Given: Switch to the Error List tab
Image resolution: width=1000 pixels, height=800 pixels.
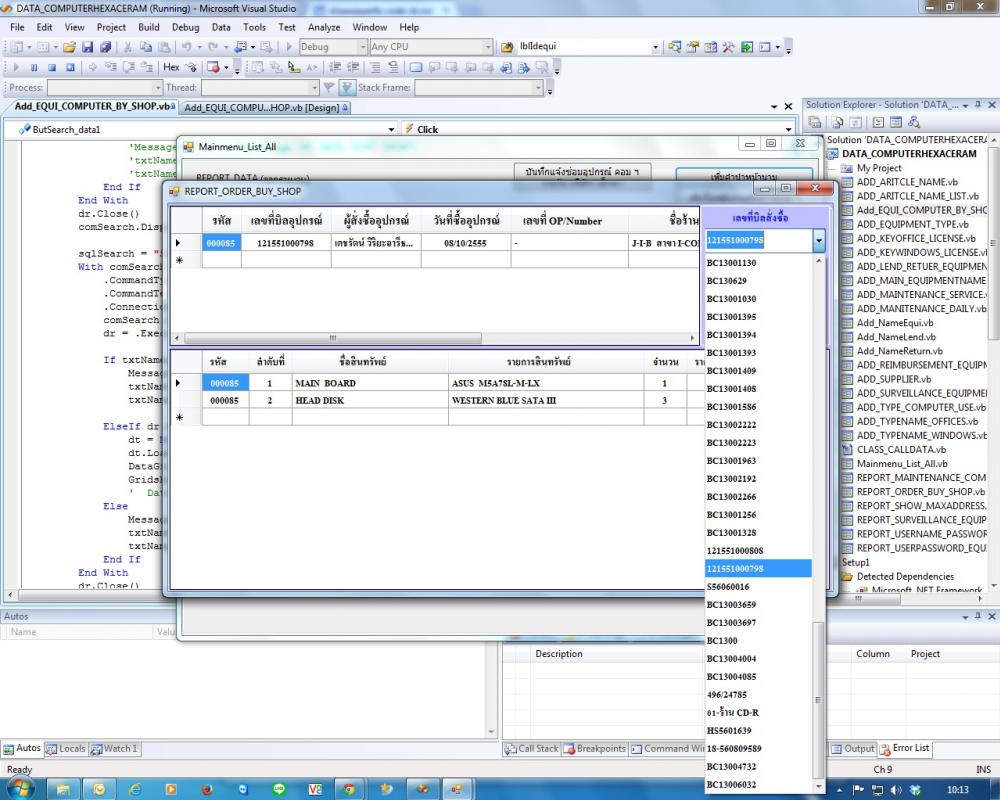Looking at the screenshot, I should tap(905, 748).
